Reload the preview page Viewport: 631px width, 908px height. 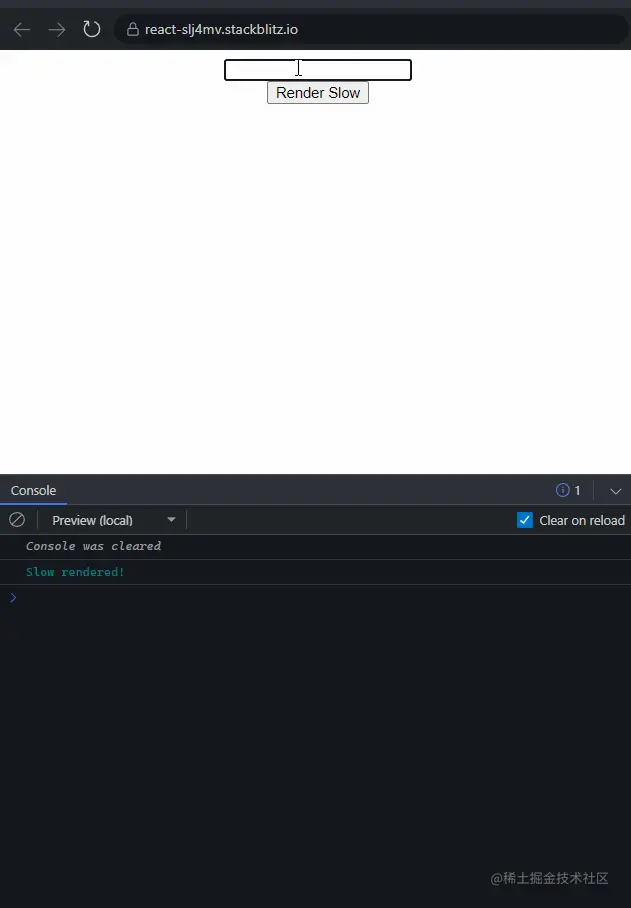point(91,29)
